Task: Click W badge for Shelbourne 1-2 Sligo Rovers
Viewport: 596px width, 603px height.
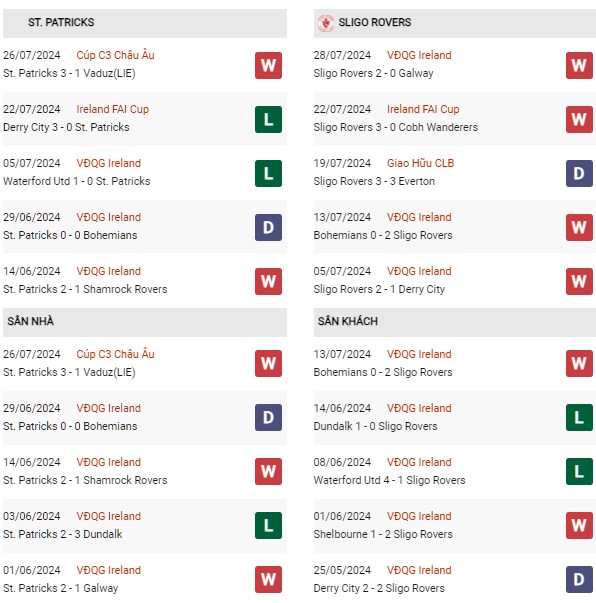Action: (579, 525)
